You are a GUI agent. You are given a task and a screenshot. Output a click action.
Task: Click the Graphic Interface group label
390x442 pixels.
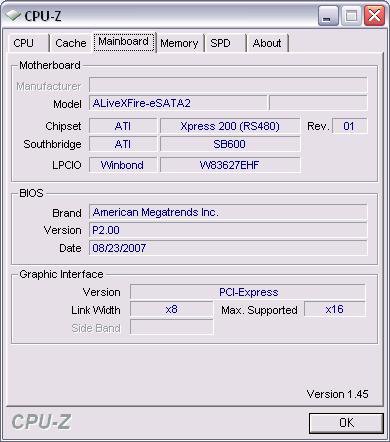61,274
